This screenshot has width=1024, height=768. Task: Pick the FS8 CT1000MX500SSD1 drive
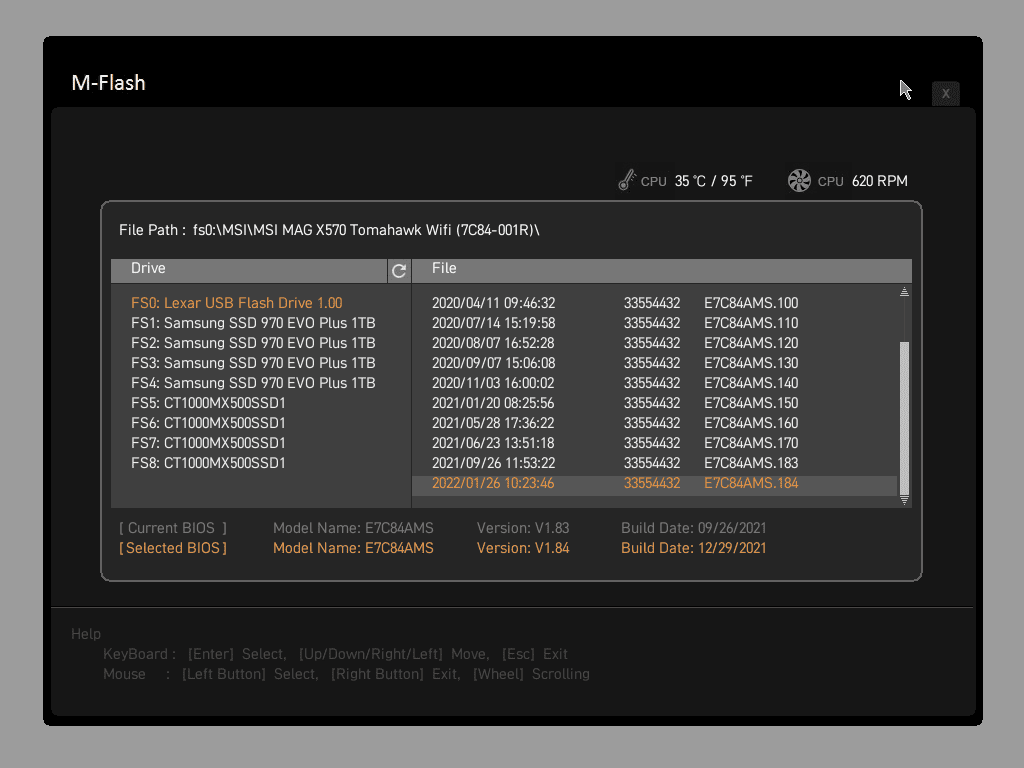coord(208,463)
